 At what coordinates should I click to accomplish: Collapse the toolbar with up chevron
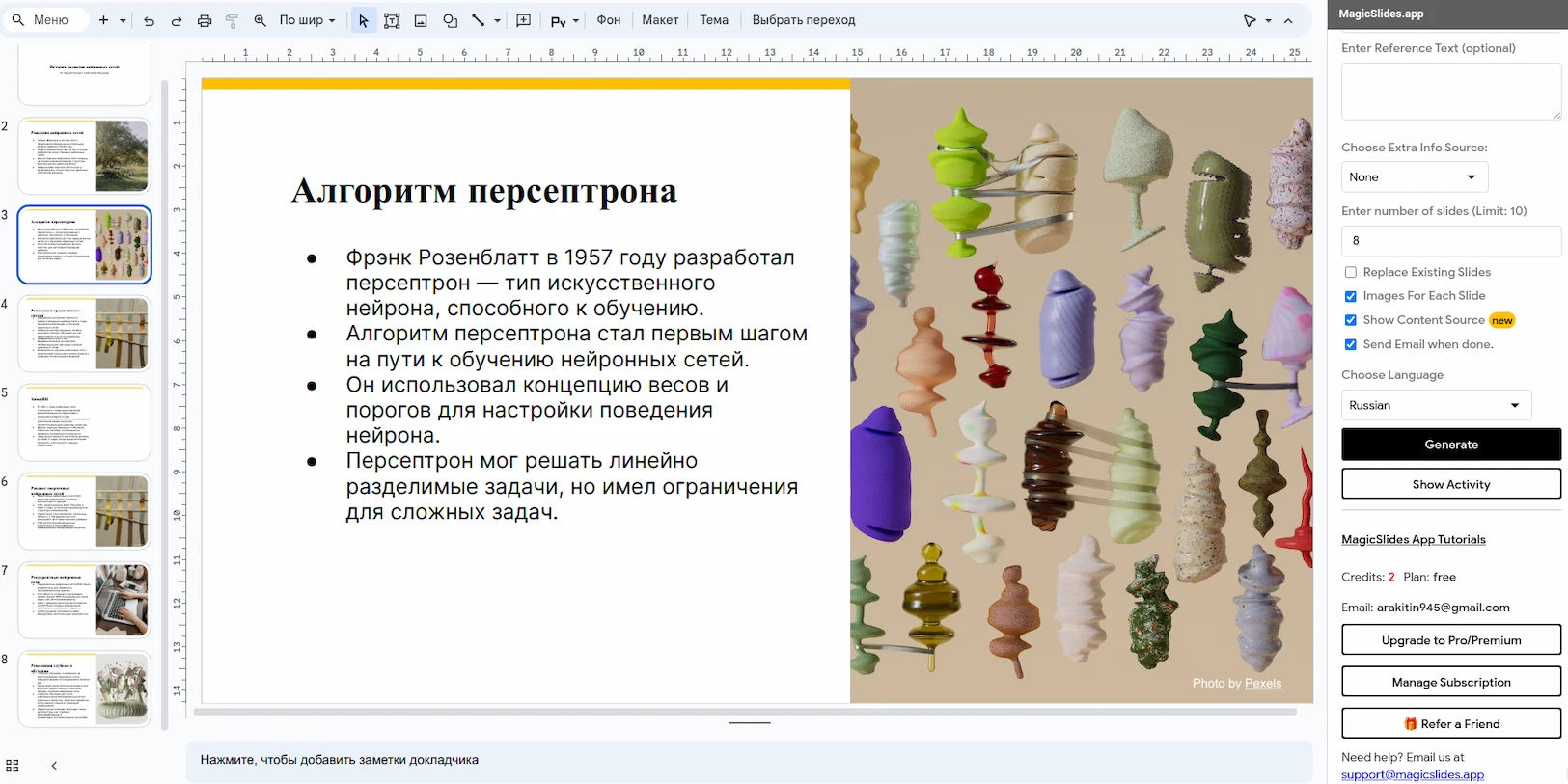click(1288, 20)
